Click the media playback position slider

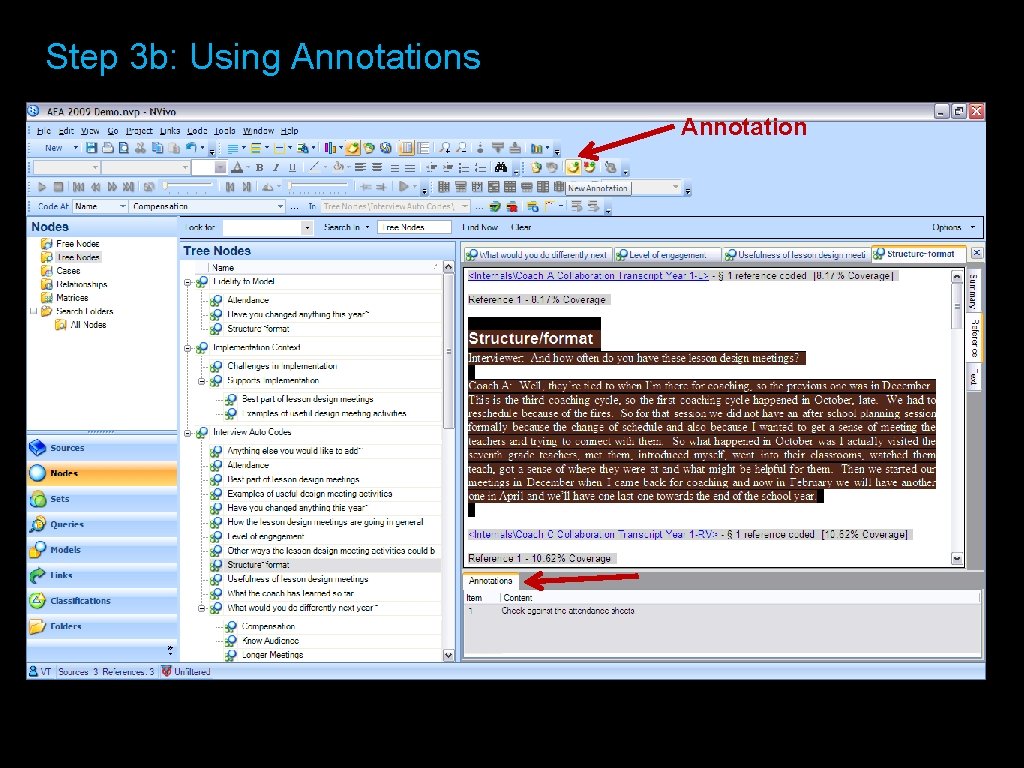coord(189,187)
